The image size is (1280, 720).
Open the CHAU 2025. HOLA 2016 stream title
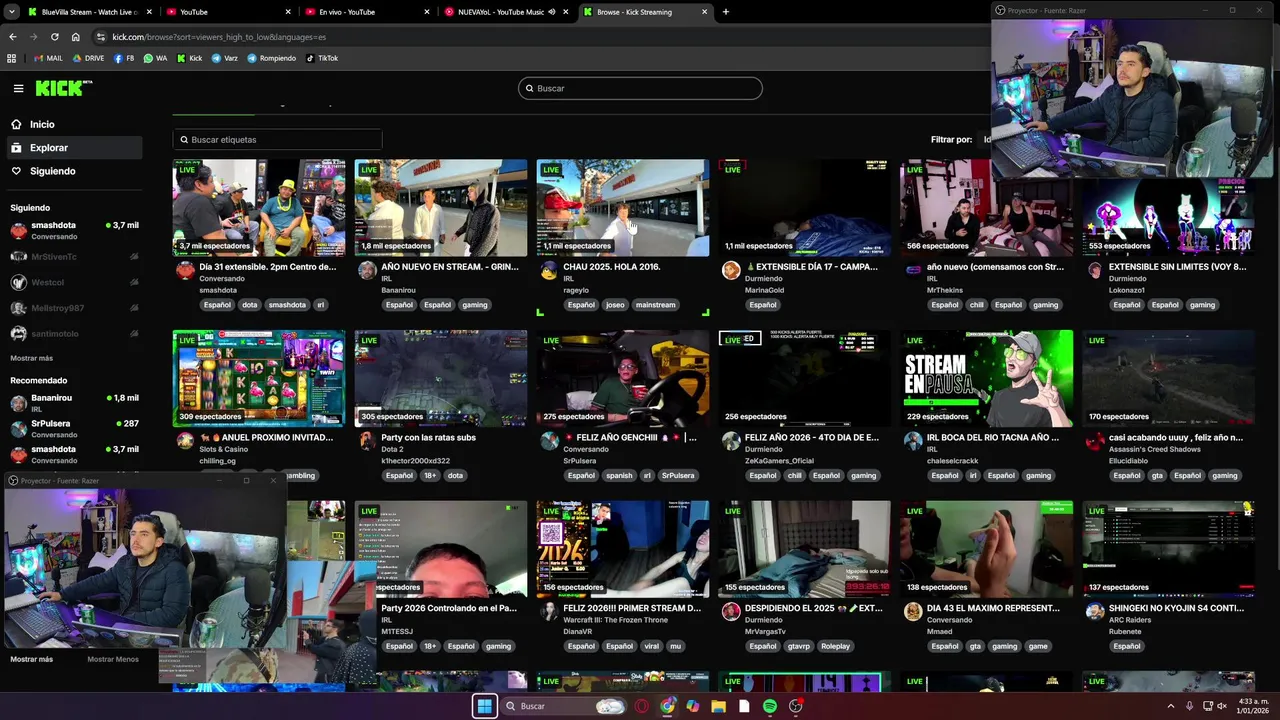point(612,267)
